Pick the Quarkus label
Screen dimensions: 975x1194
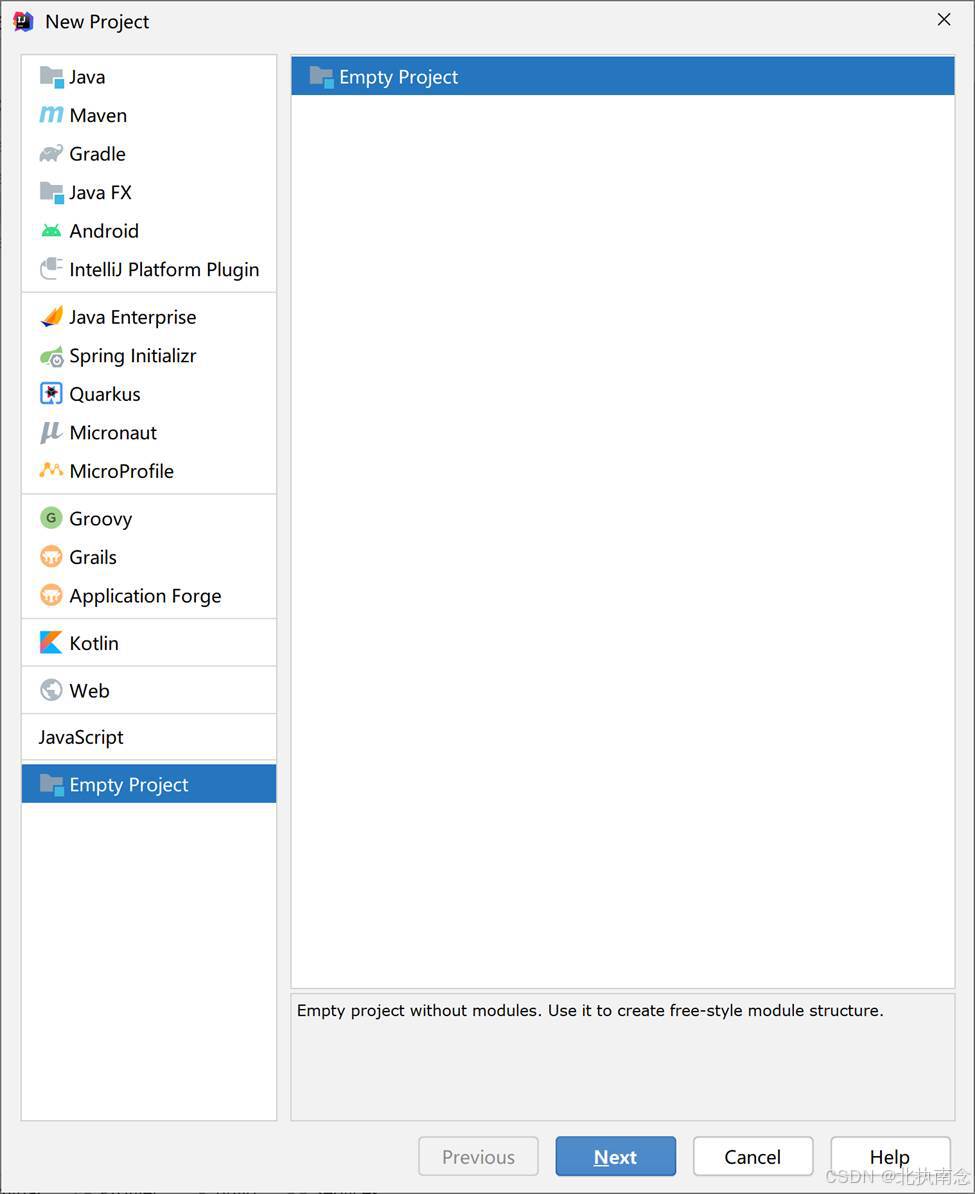coord(105,394)
